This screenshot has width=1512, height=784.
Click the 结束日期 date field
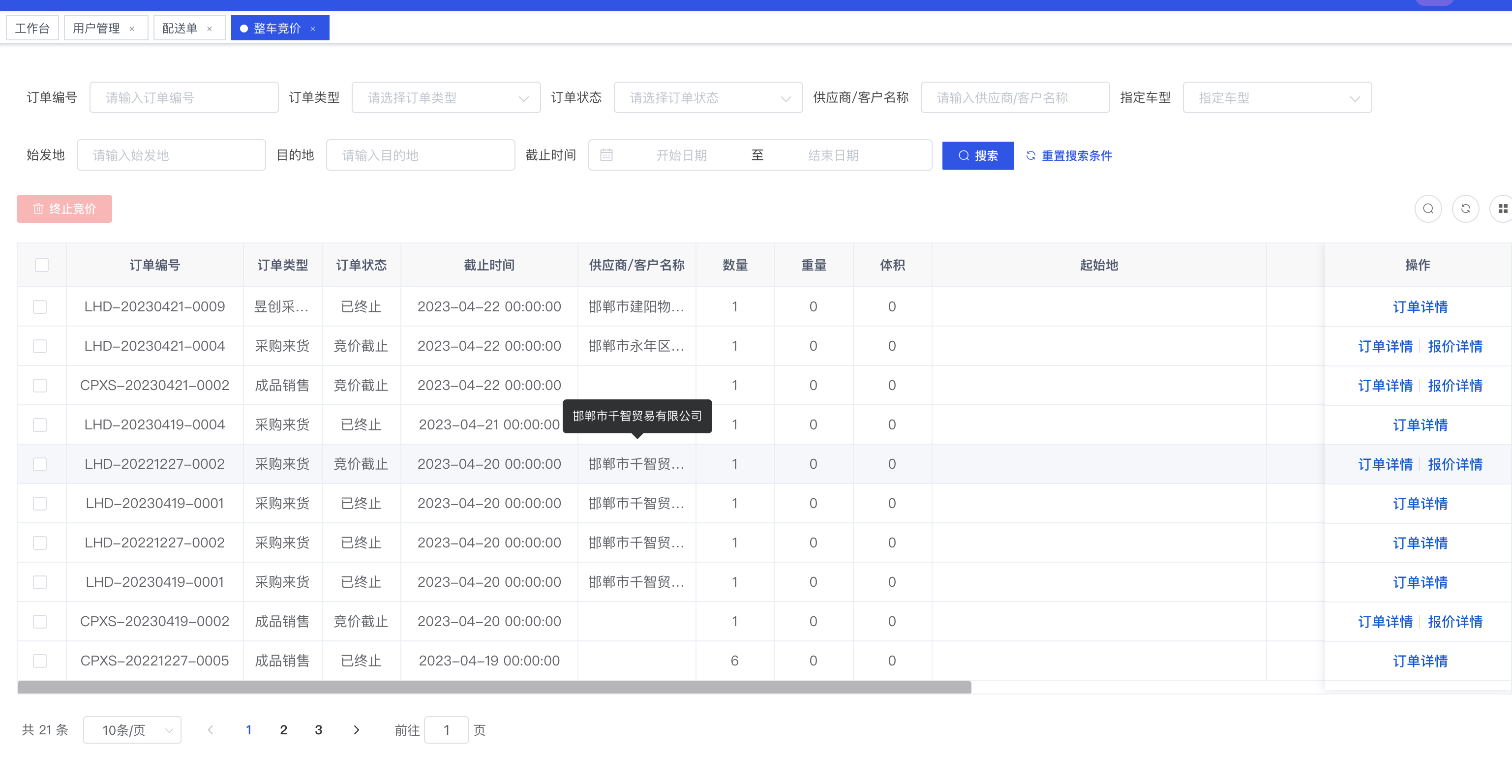[833, 155]
